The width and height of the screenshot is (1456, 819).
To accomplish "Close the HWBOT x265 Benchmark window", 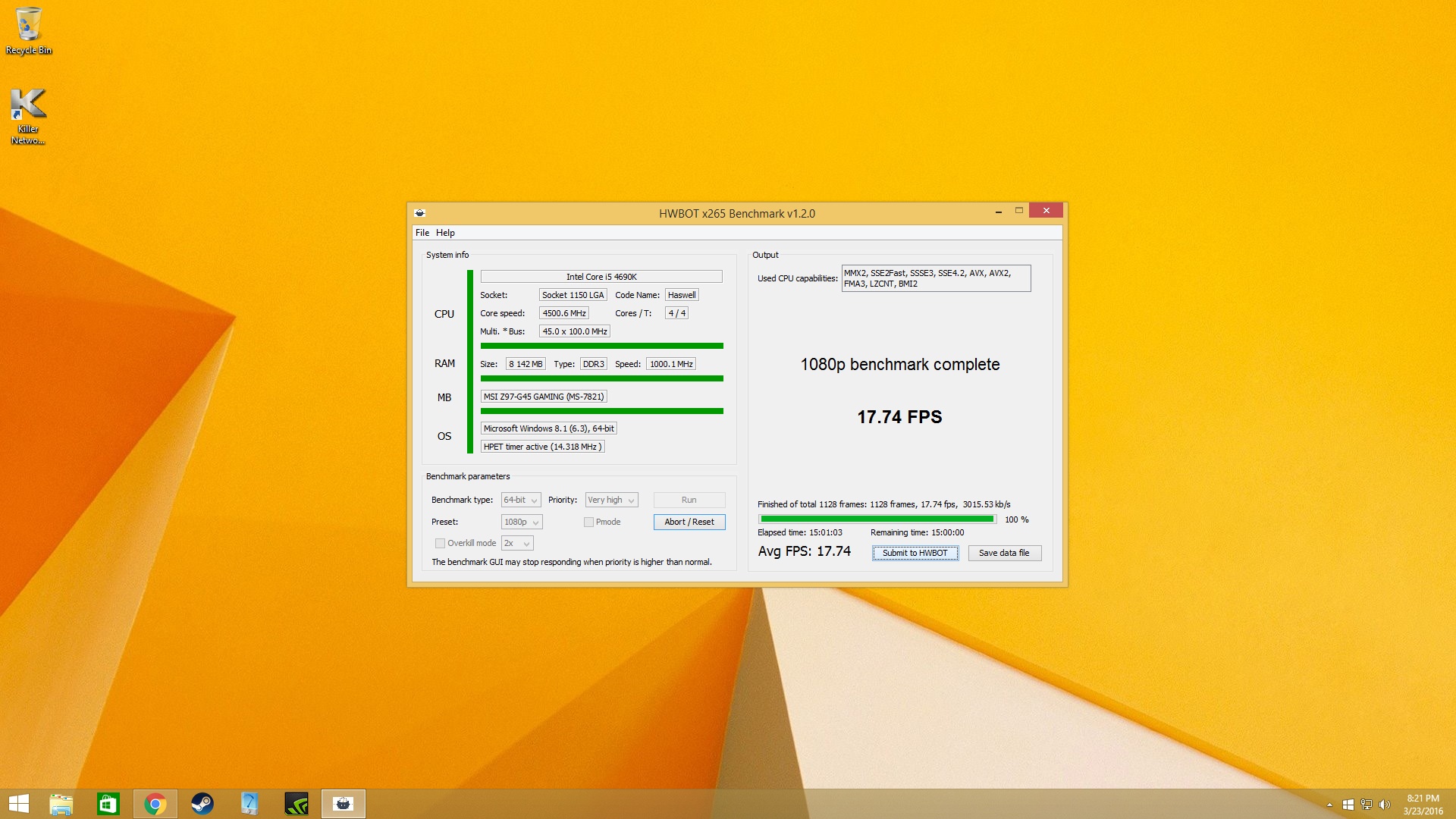I will (1046, 211).
